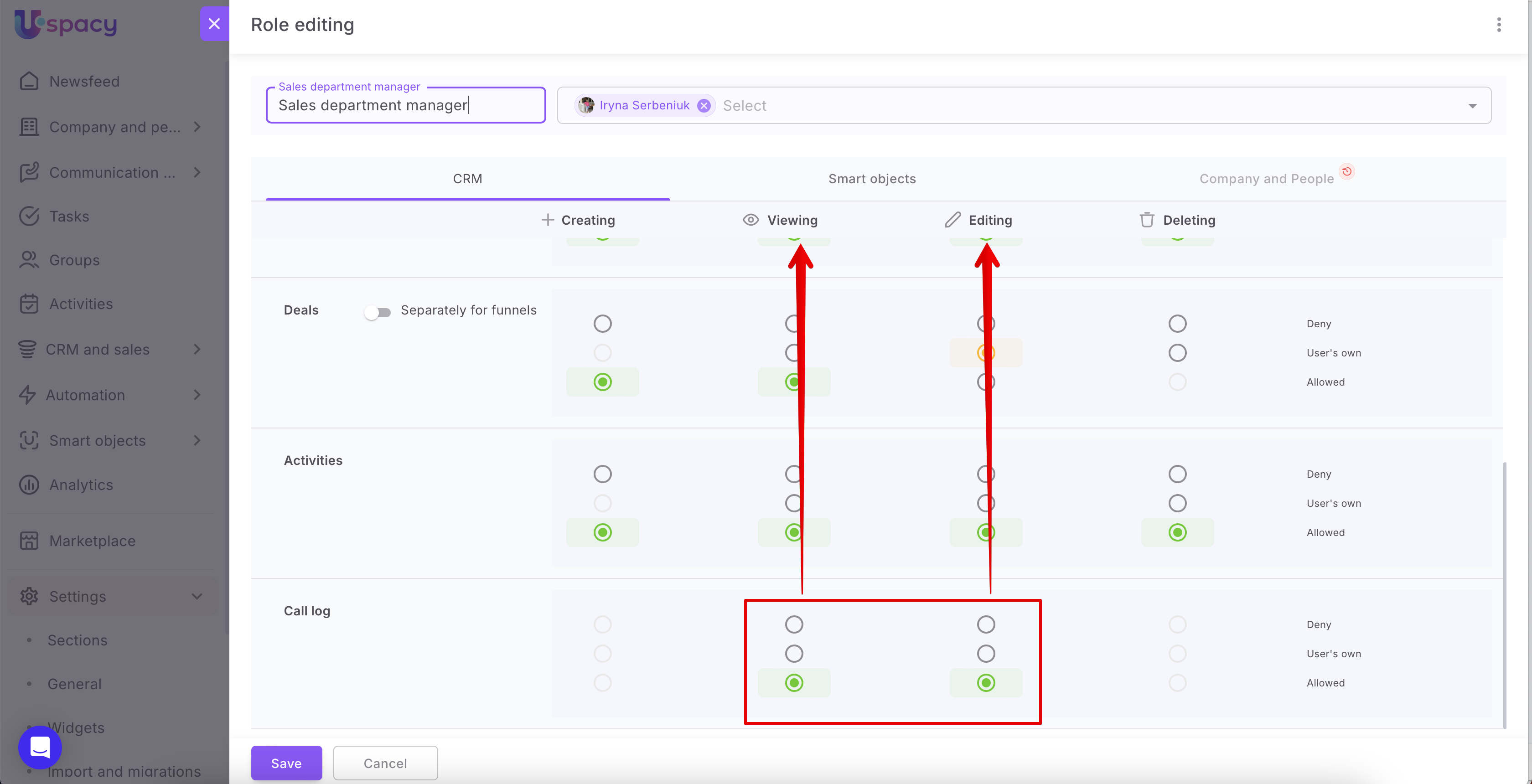Click the Newsfeed home icon
Screen dimensions: 1532x784
[x=29, y=82]
